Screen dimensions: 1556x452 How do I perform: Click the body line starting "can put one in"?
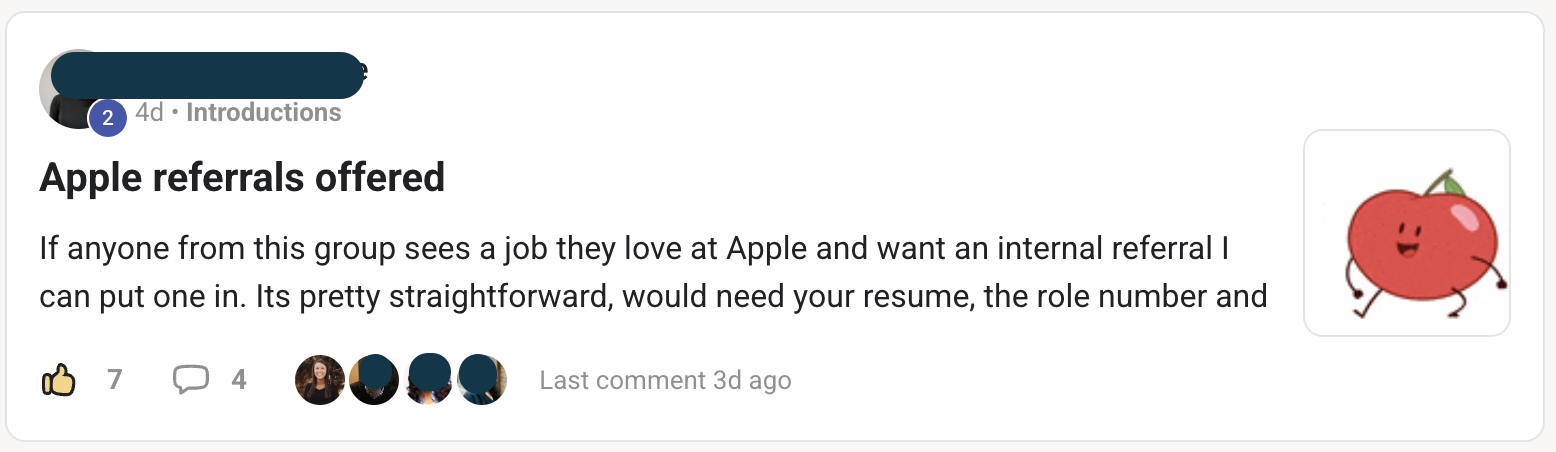[x=653, y=297]
